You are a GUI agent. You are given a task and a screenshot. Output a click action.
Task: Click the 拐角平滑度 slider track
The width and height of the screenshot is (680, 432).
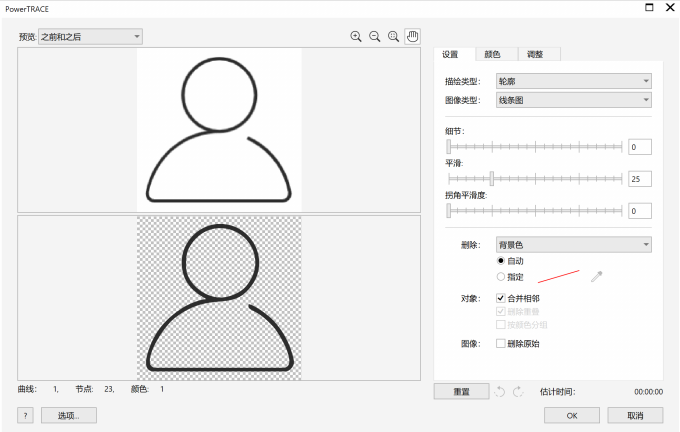(535, 211)
